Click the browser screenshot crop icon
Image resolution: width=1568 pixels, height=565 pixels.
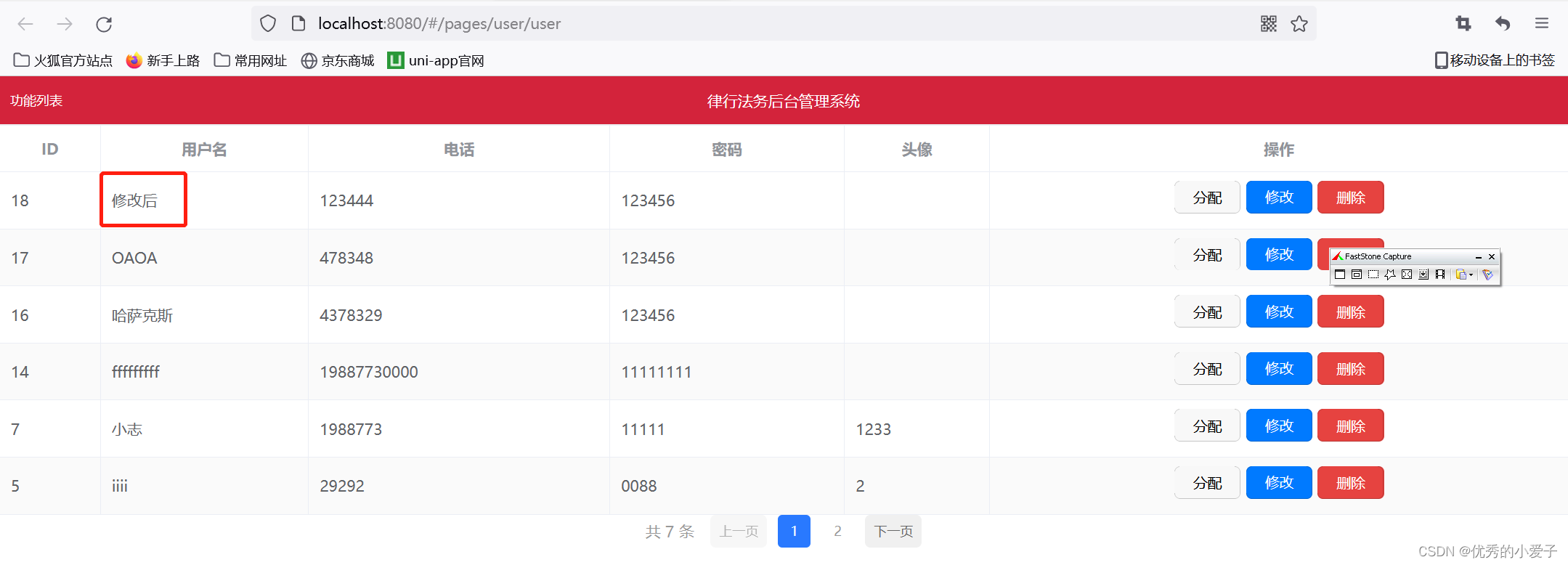(1463, 24)
